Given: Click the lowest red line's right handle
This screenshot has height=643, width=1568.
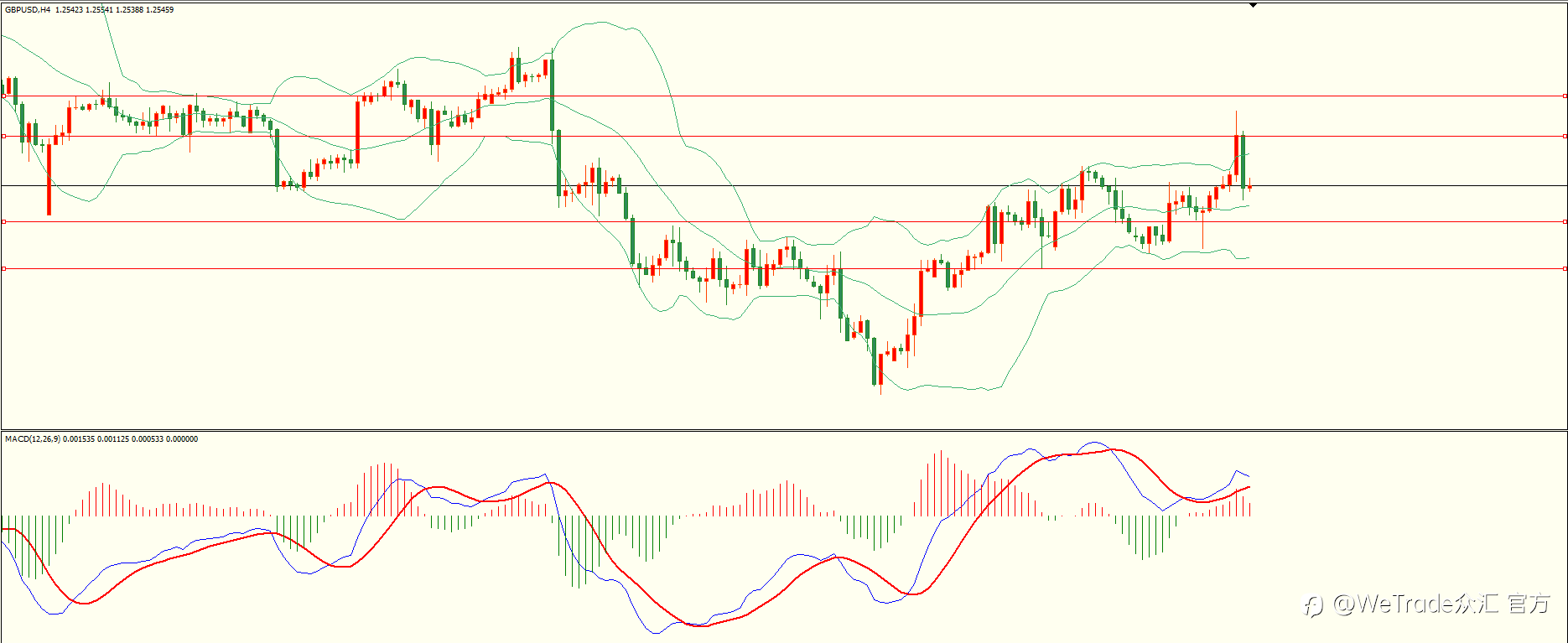Looking at the screenshot, I should (1565, 269).
